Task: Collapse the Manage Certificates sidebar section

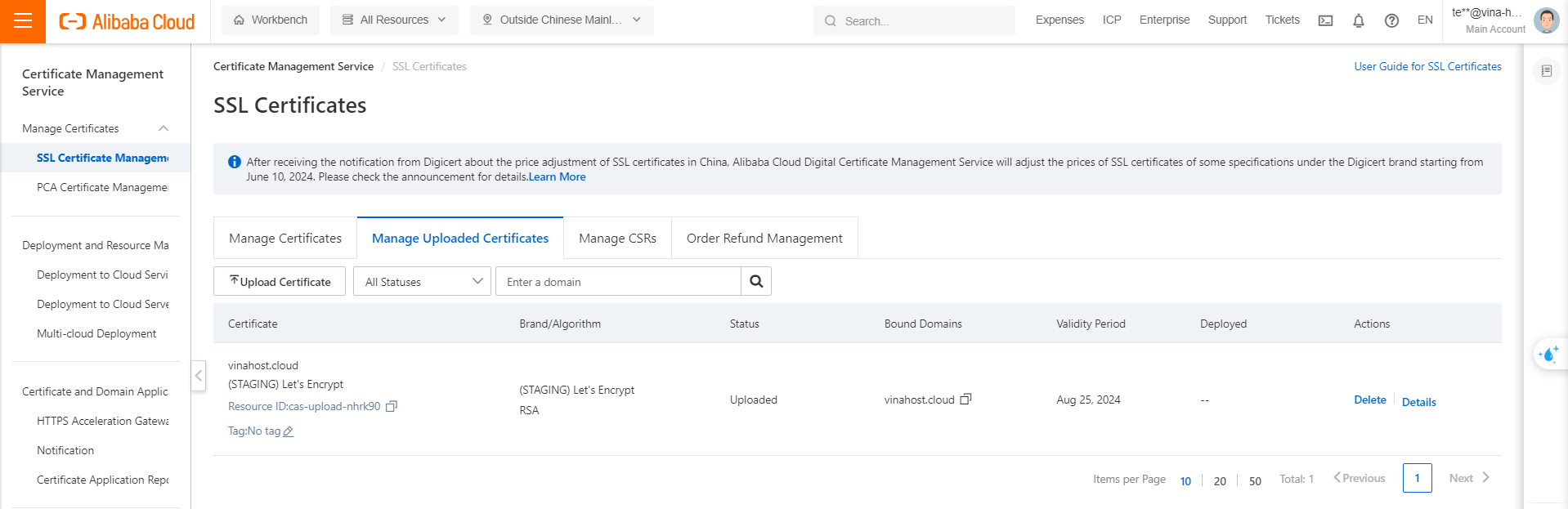Action: 163,128
